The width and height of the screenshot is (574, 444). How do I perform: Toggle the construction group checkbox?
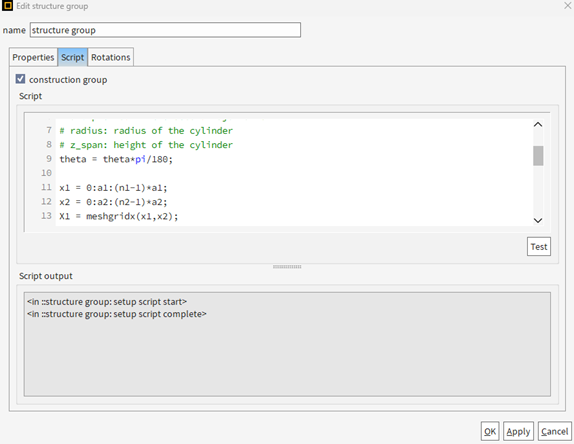pyautogui.click(x=20, y=79)
